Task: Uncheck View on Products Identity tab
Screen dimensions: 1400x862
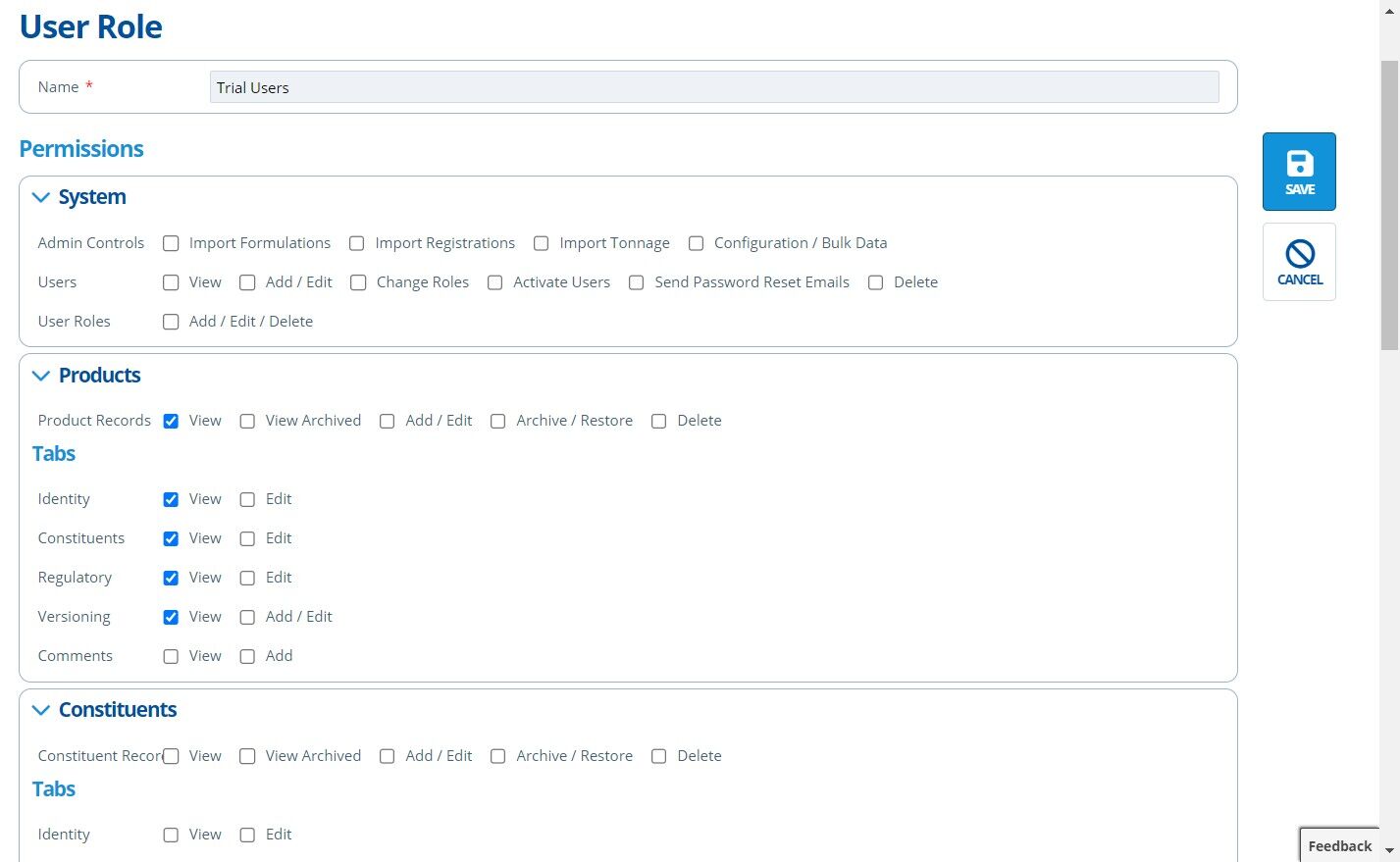Action: (171, 499)
